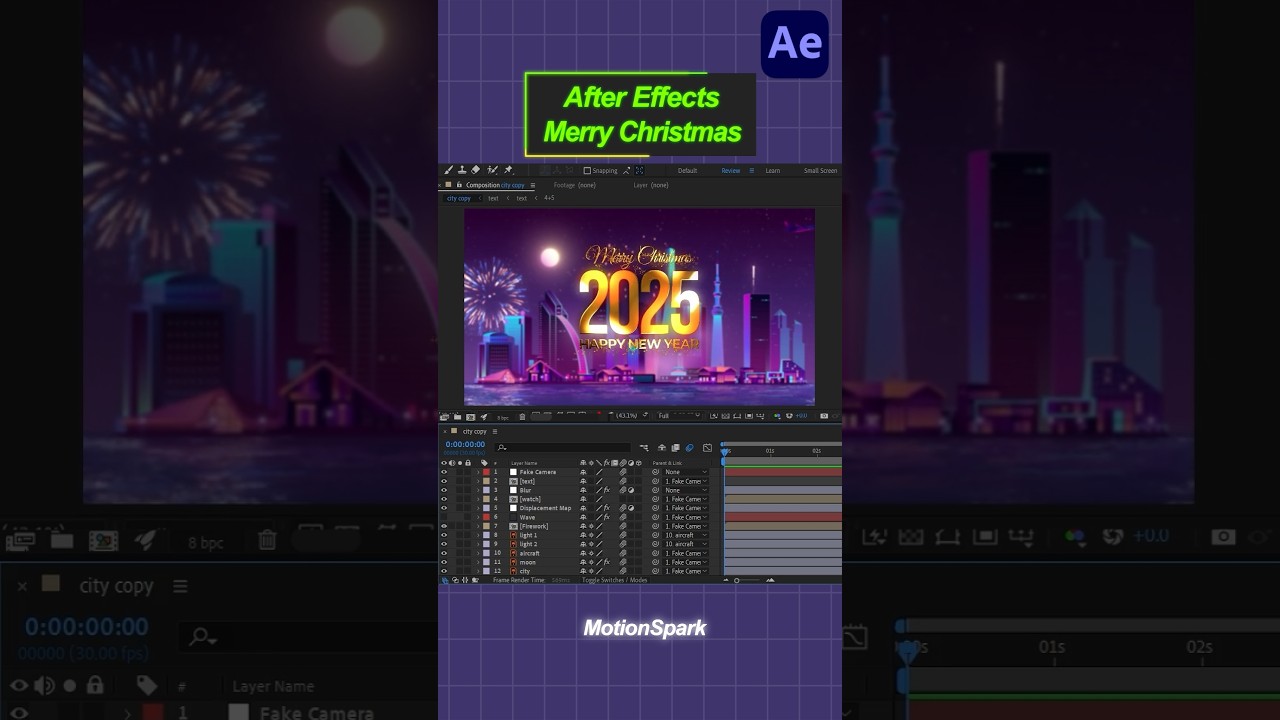Click the label color swatch of [text] layer
Image resolution: width=1280 pixels, height=720 pixels.
pyautogui.click(x=486, y=481)
